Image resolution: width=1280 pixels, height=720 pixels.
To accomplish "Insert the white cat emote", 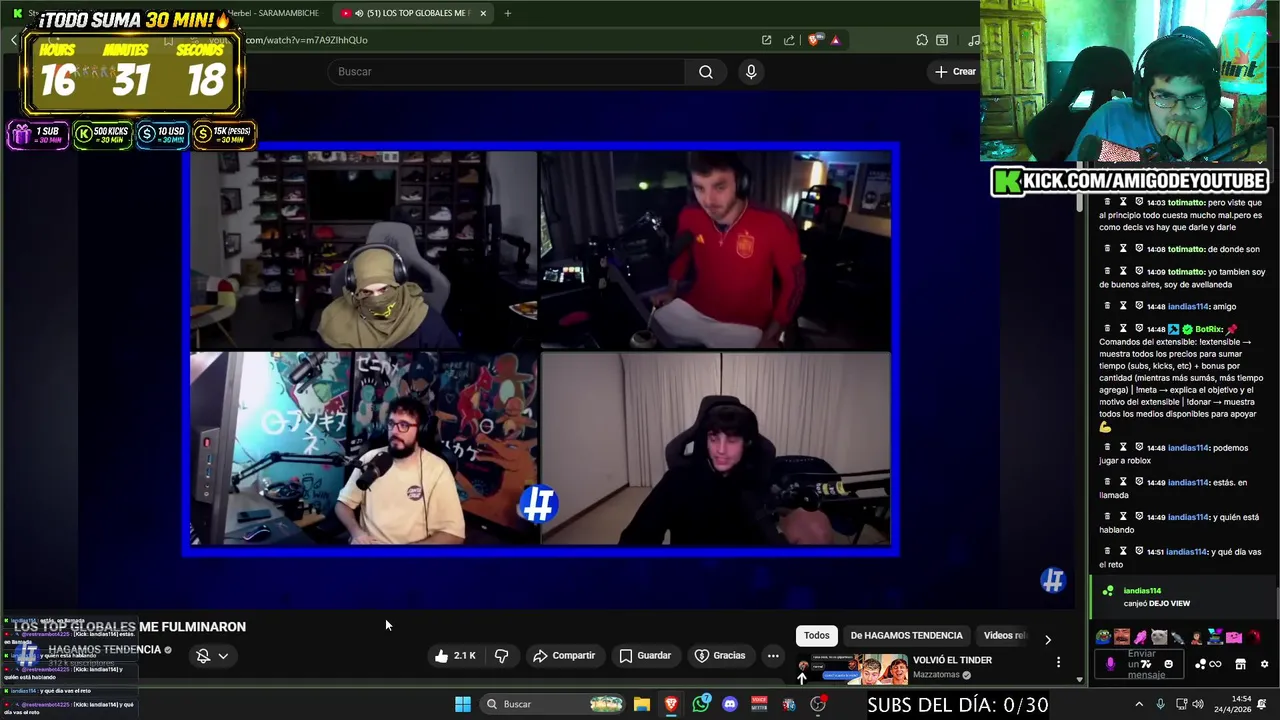I will [1159, 637].
